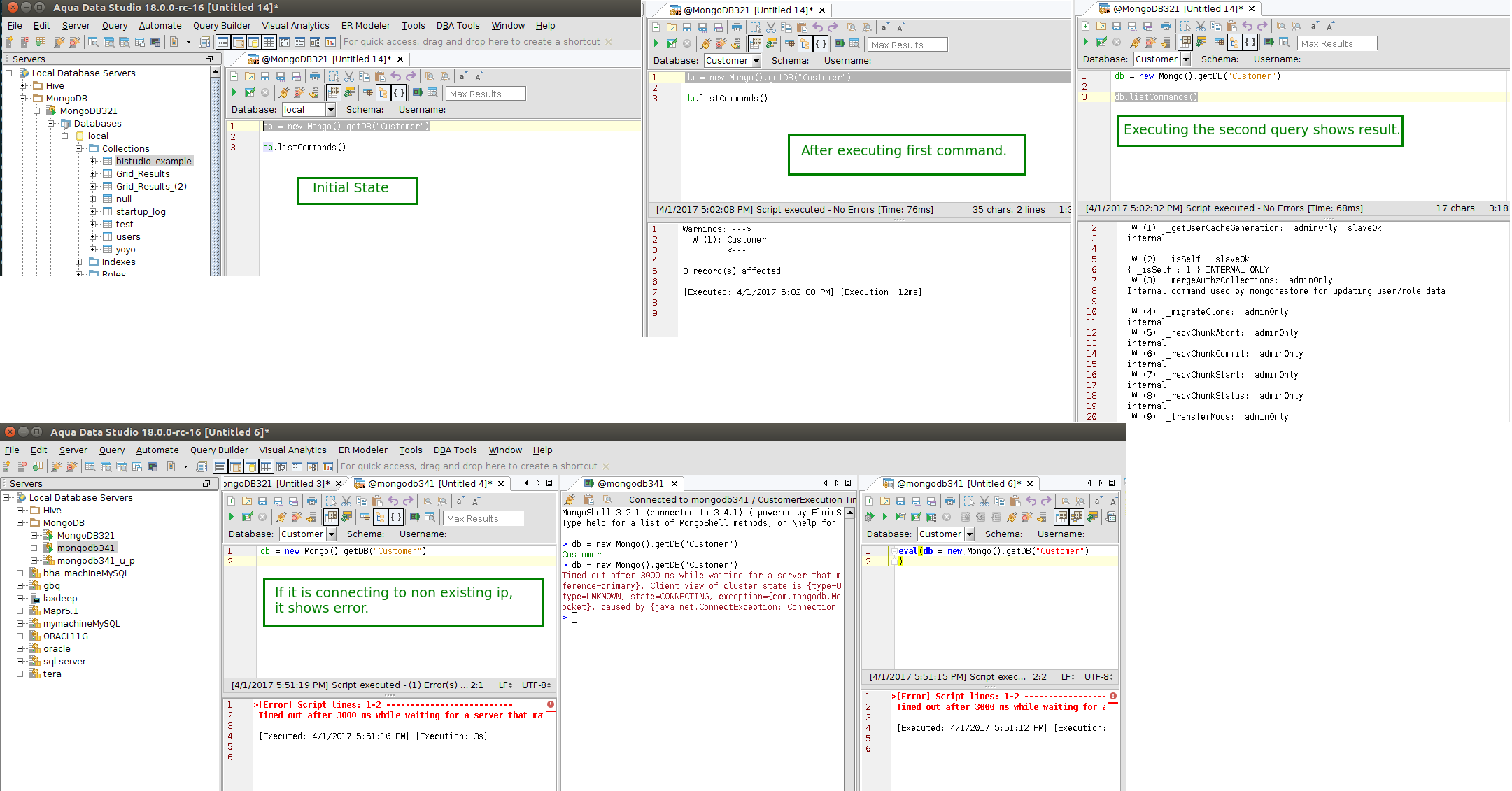Toggle the JSON braces view button
The height and width of the screenshot is (791, 1512).
point(398,93)
